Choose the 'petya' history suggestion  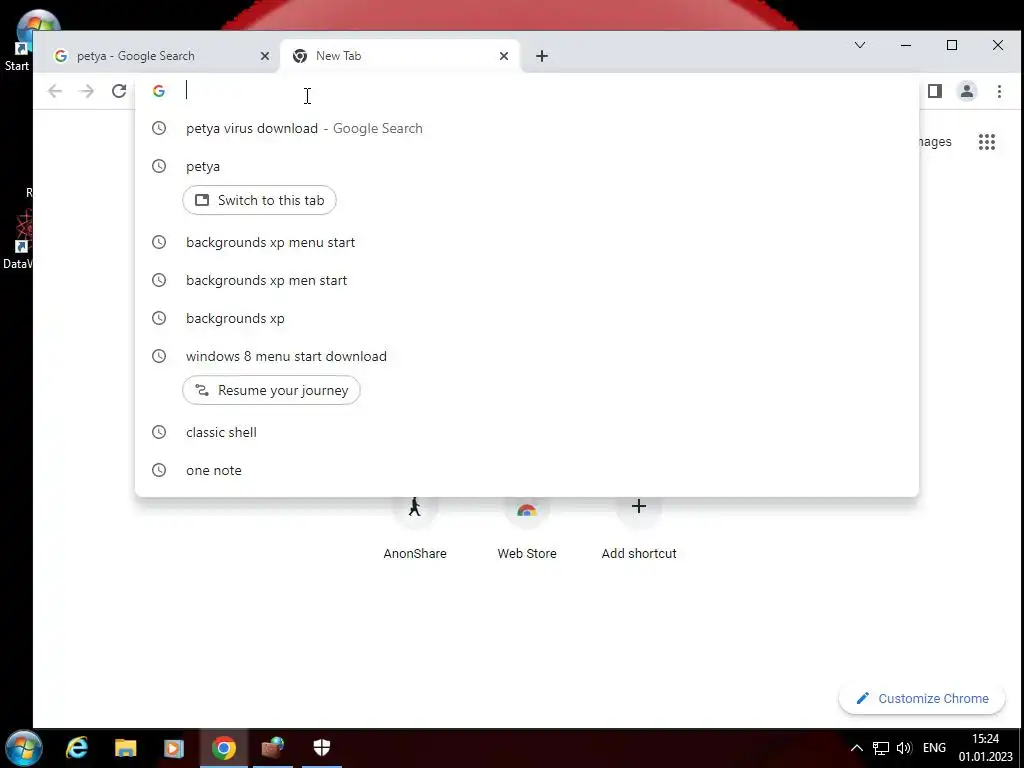coord(526,167)
